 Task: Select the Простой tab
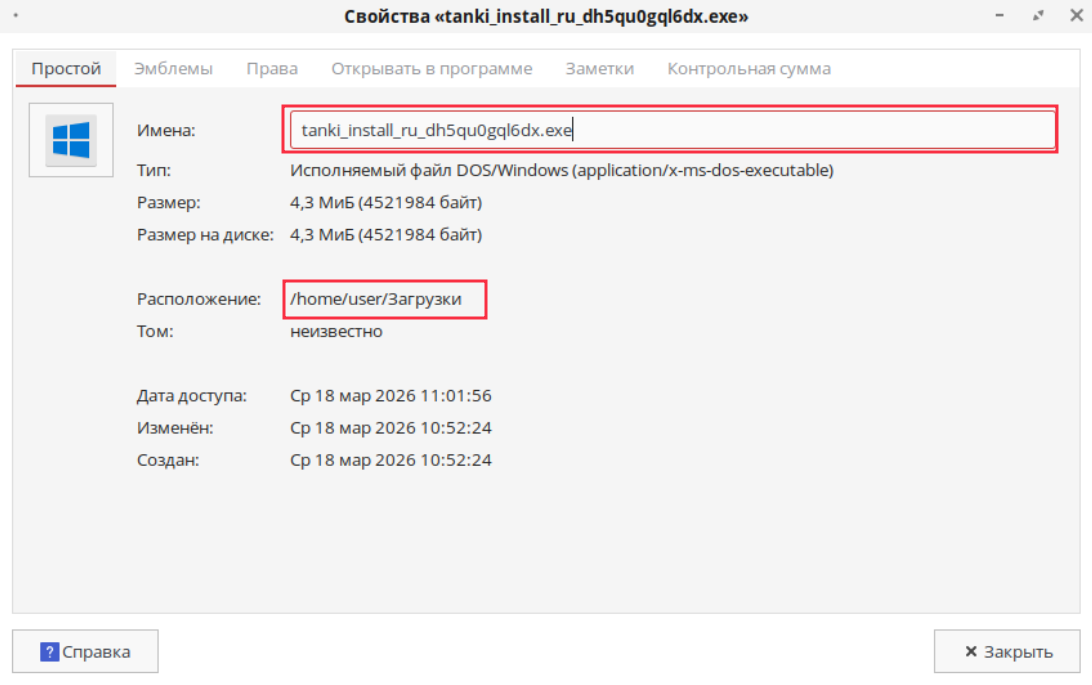66,69
